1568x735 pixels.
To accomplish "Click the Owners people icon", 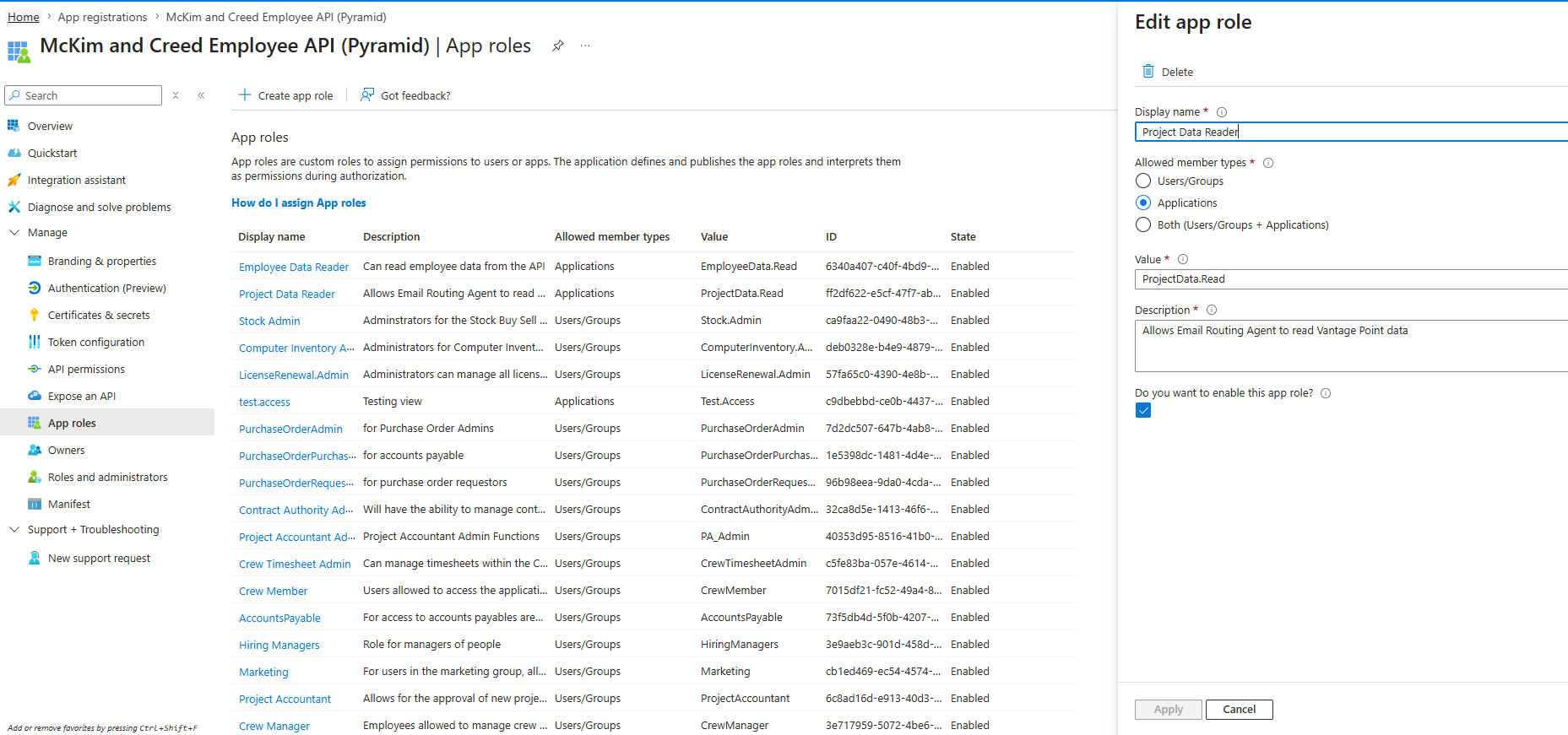I will [35, 450].
